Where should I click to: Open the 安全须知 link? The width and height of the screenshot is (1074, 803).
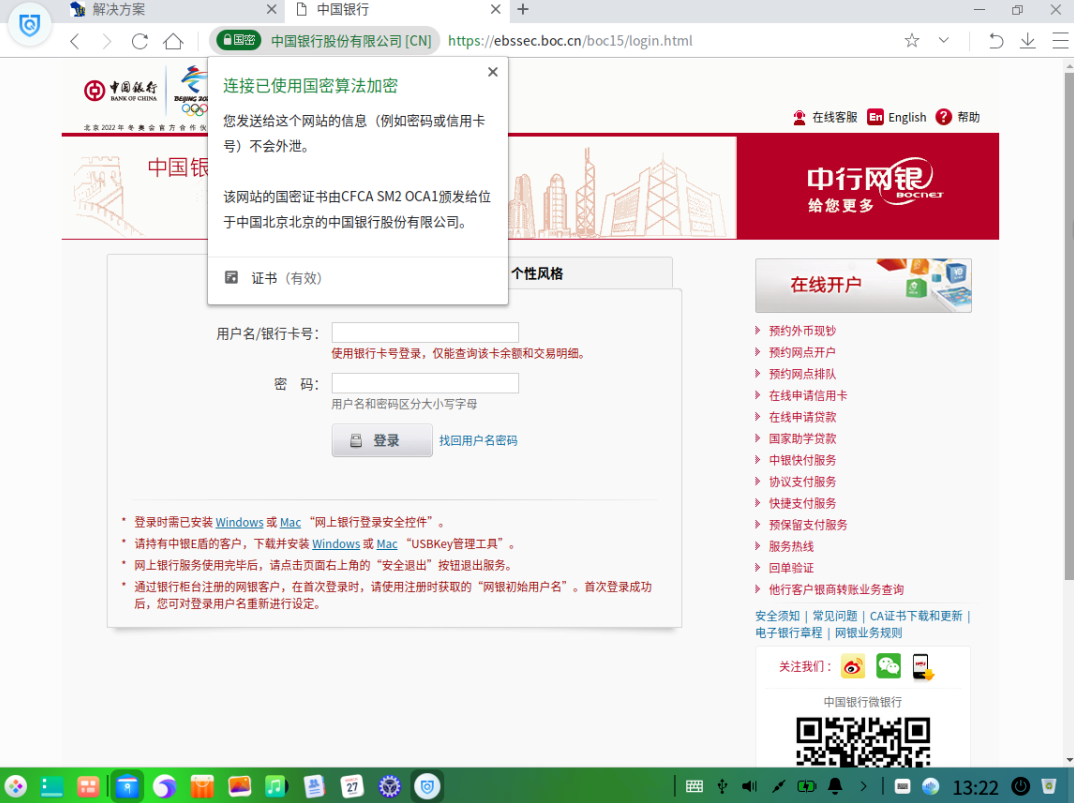(x=777, y=616)
